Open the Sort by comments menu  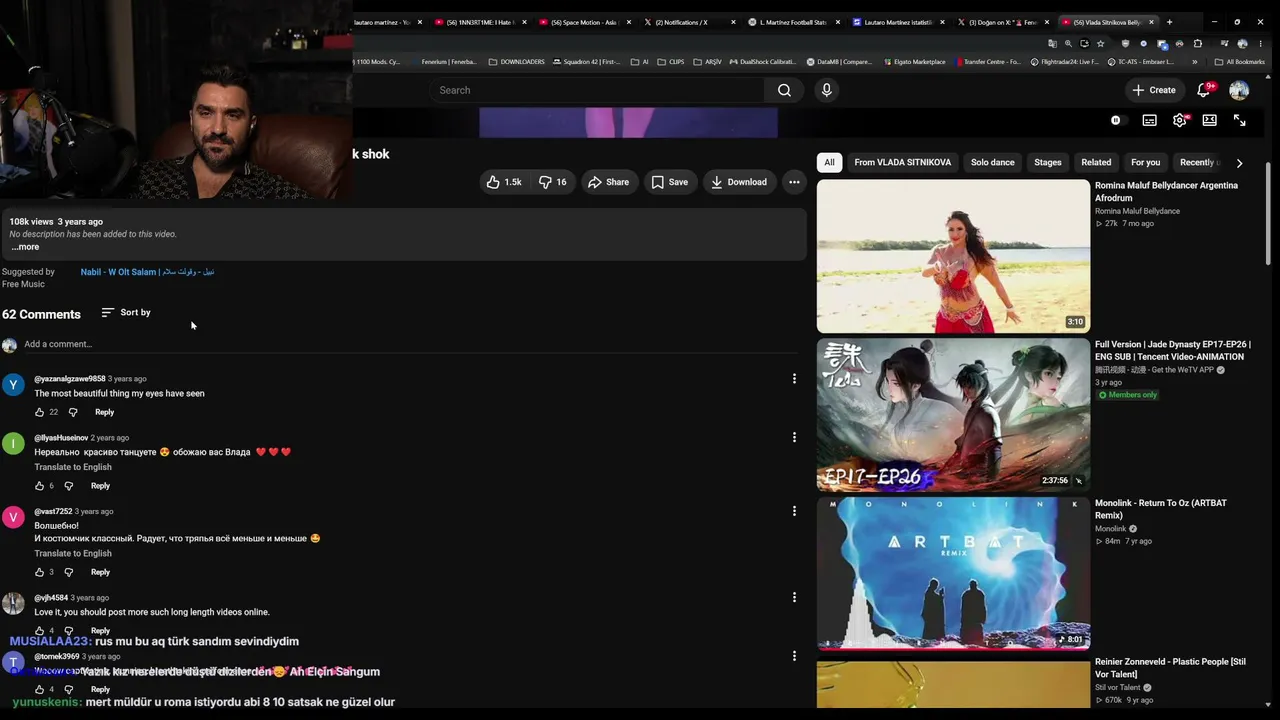point(126,313)
